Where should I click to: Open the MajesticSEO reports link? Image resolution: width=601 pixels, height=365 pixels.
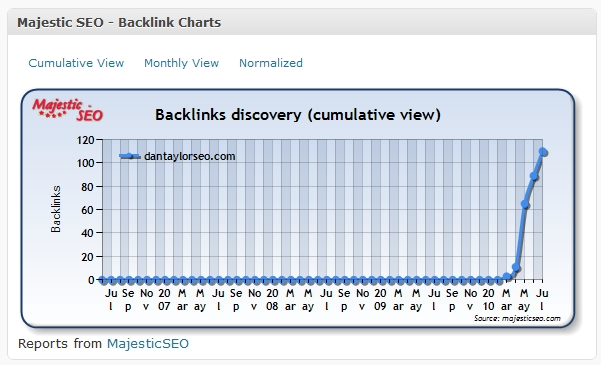148,344
